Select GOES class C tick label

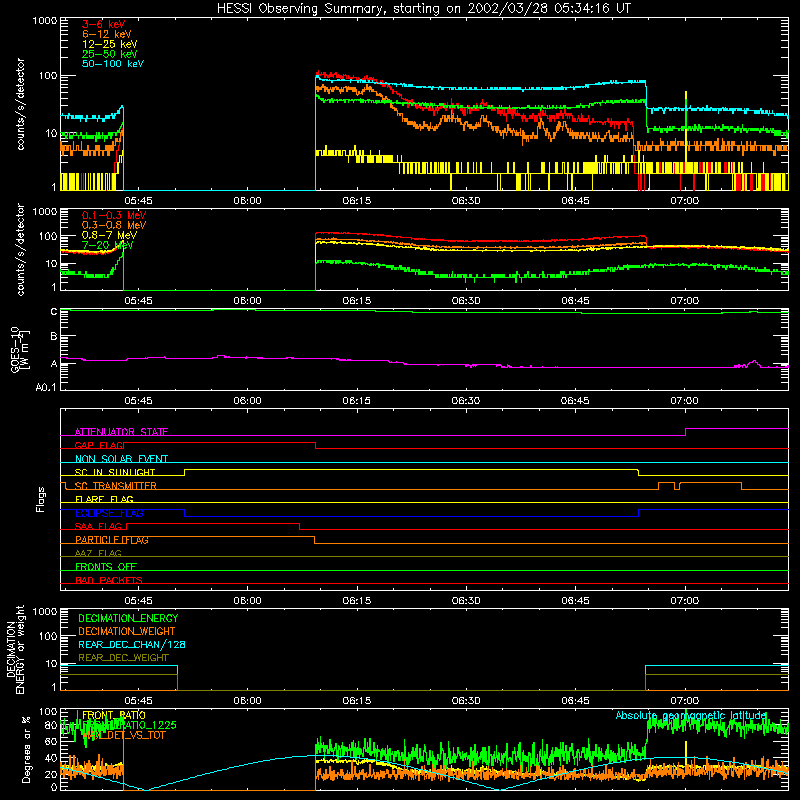(x=54, y=312)
